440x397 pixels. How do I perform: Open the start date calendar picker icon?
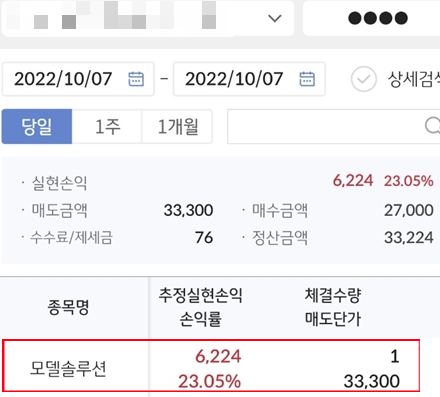(136, 79)
